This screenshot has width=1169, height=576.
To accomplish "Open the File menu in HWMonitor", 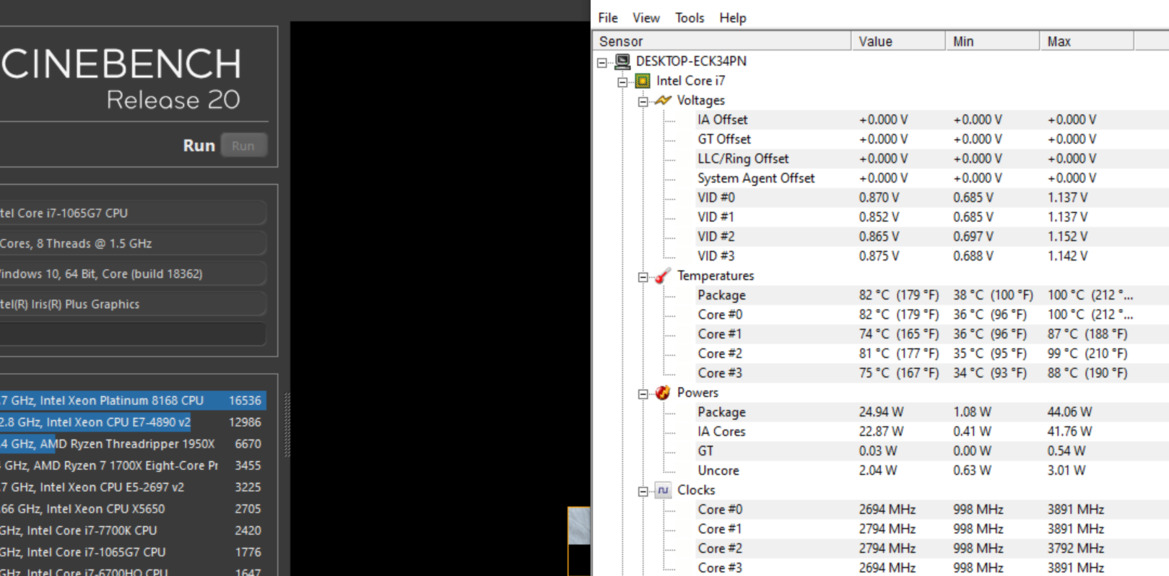I will [608, 18].
